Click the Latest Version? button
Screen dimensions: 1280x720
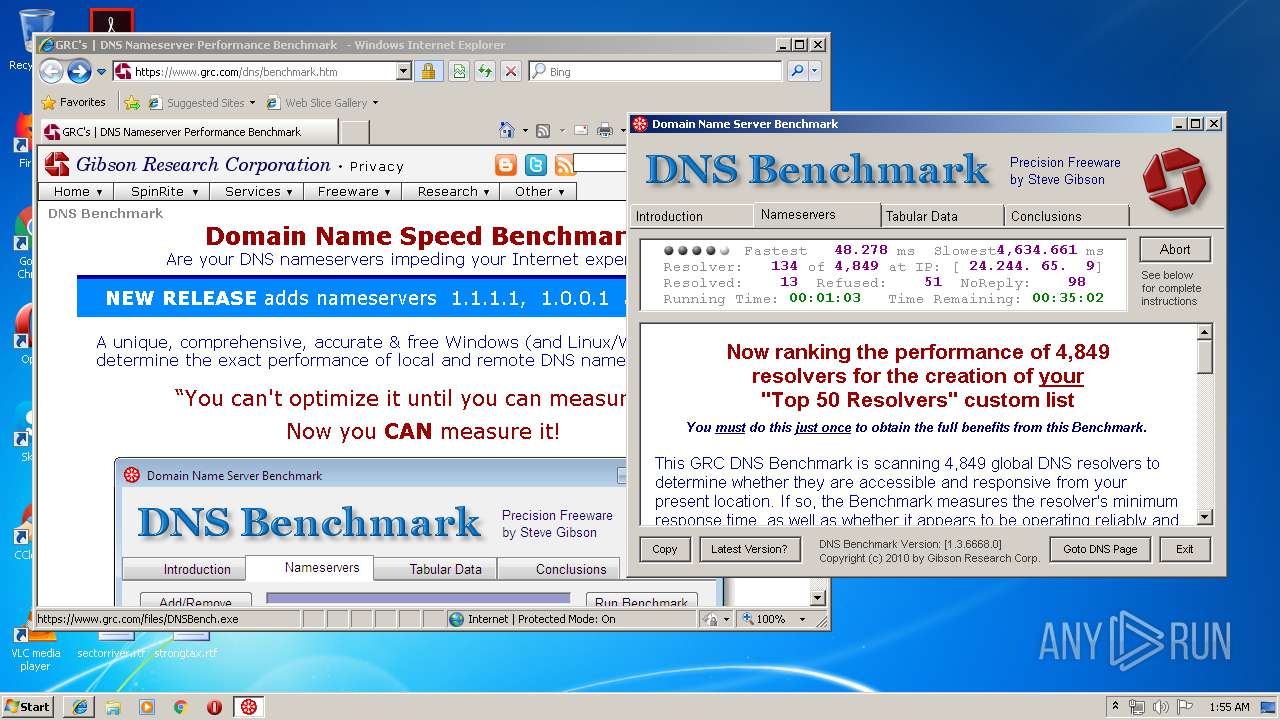749,549
